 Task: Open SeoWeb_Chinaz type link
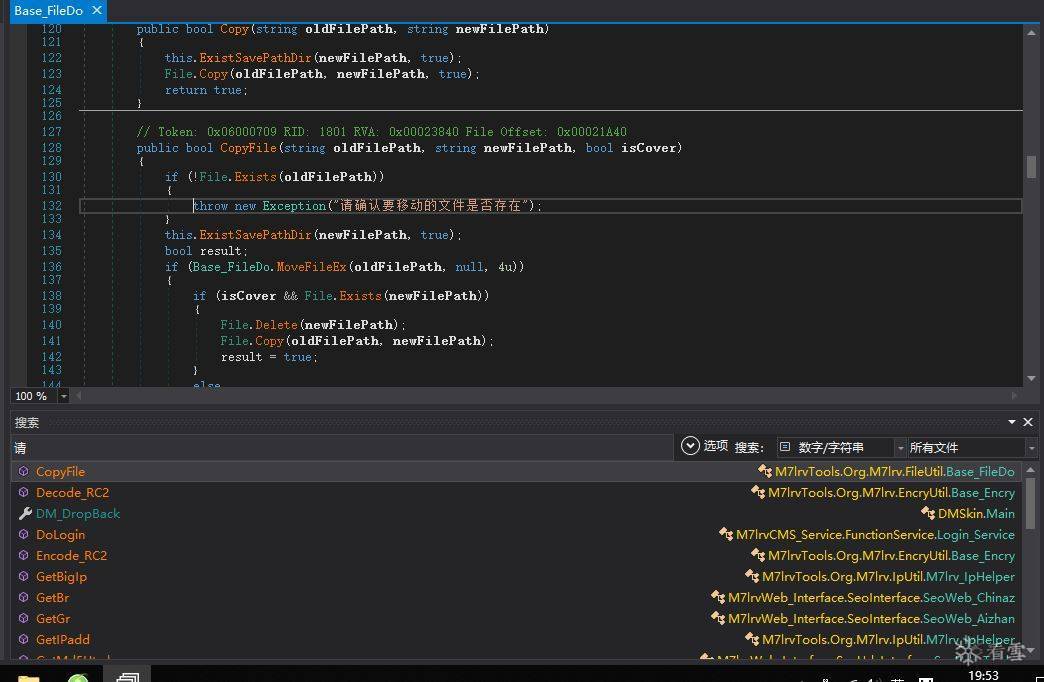[969, 597]
